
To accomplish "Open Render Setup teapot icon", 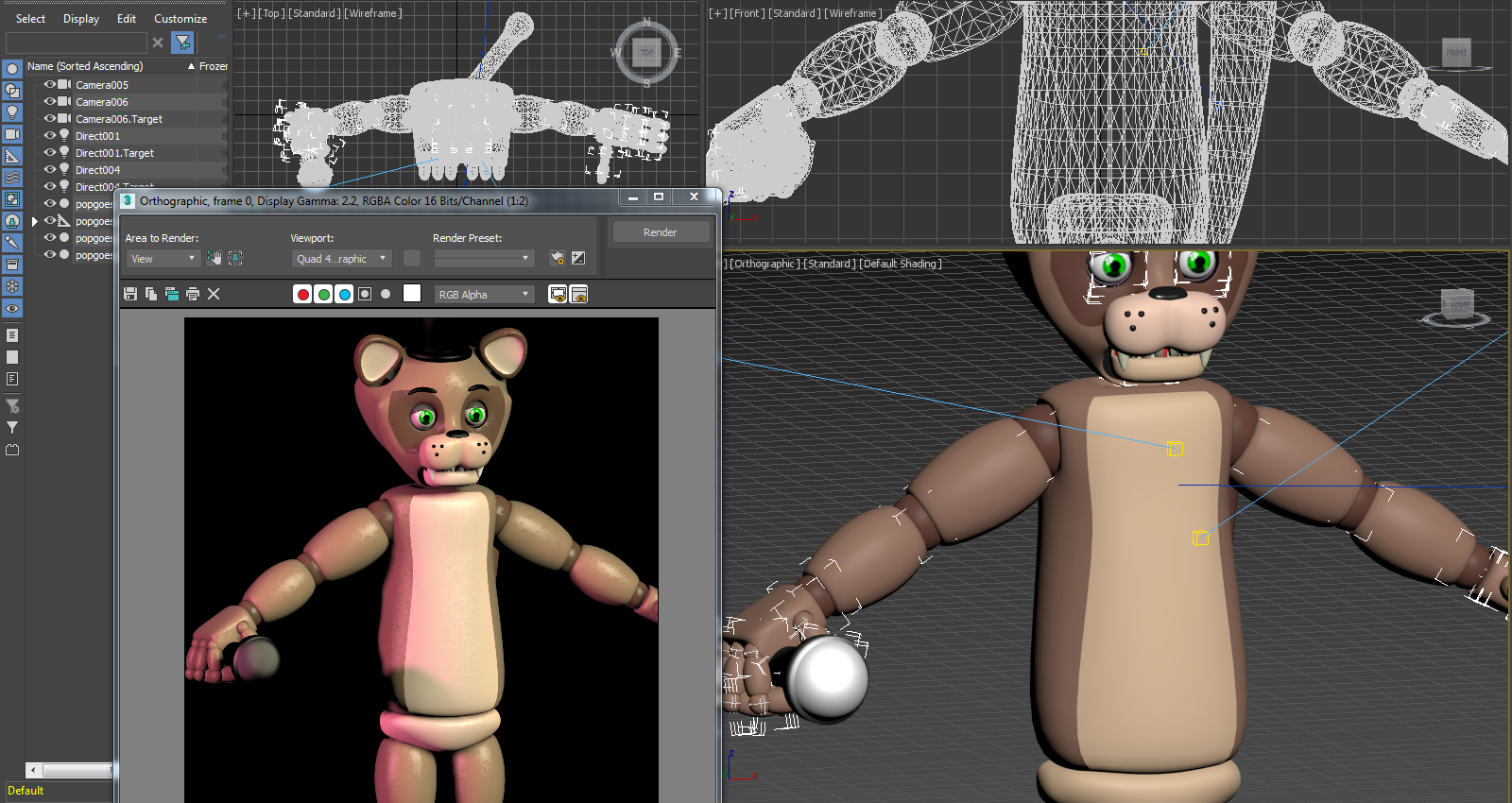I will [x=558, y=258].
